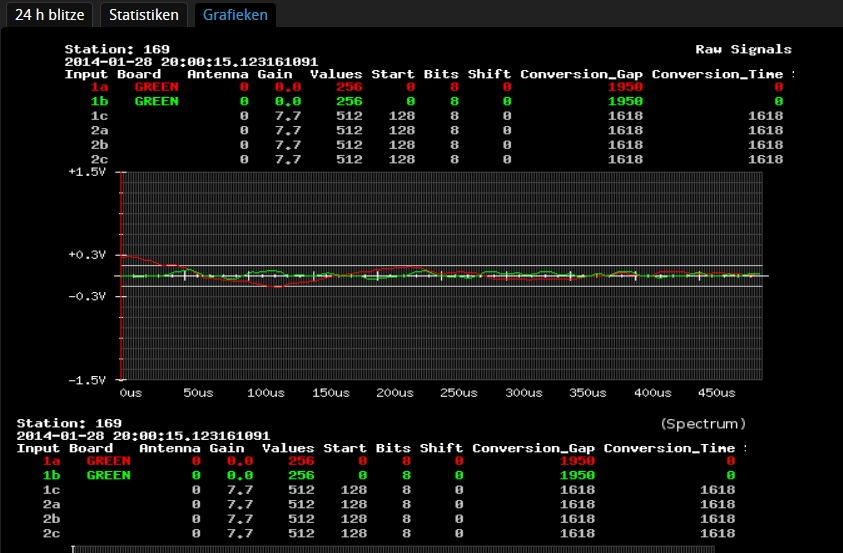Screen dimensions: 843x553
Task: Click the red trace dip near 100us
Action: coord(275,287)
